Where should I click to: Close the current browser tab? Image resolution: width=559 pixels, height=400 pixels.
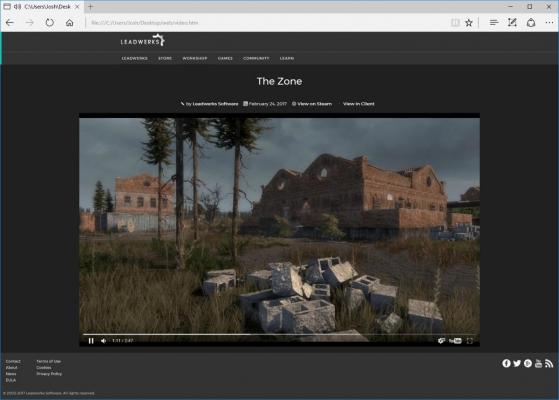[77, 6]
